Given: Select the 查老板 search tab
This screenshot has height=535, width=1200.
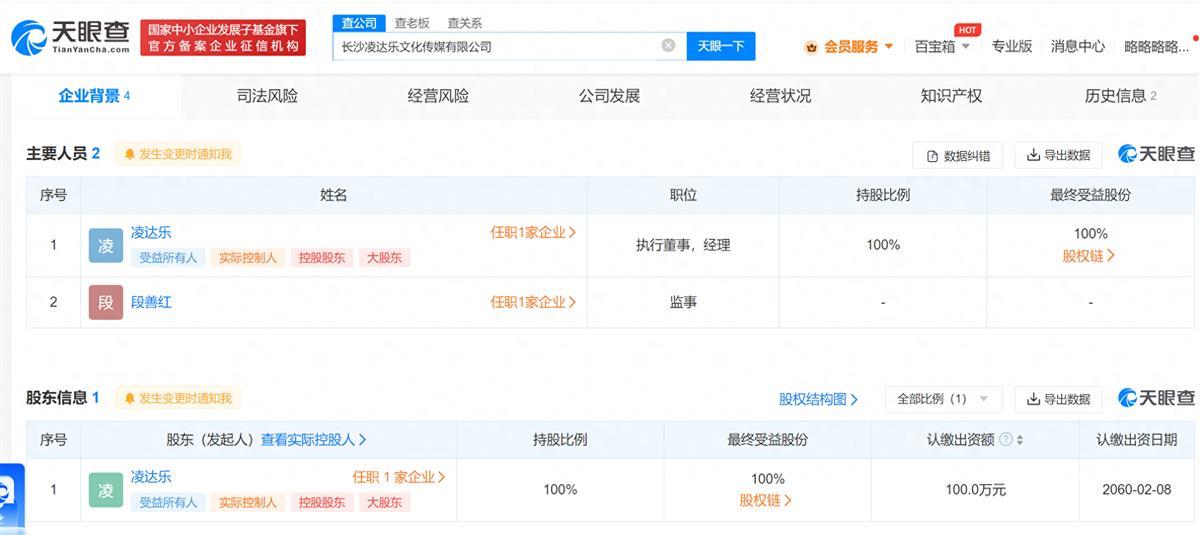Looking at the screenshot, I should click(x=411, y=23).
